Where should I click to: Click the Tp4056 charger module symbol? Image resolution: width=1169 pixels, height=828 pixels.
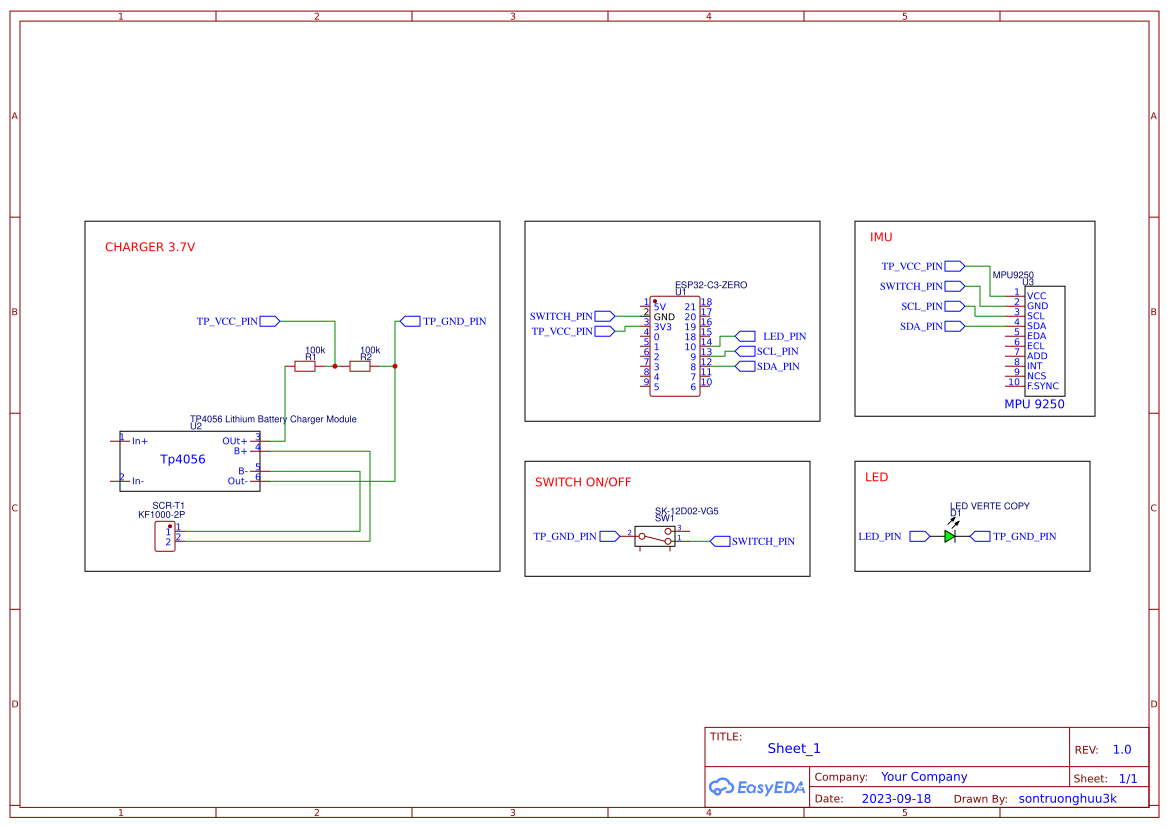point(190,461)
